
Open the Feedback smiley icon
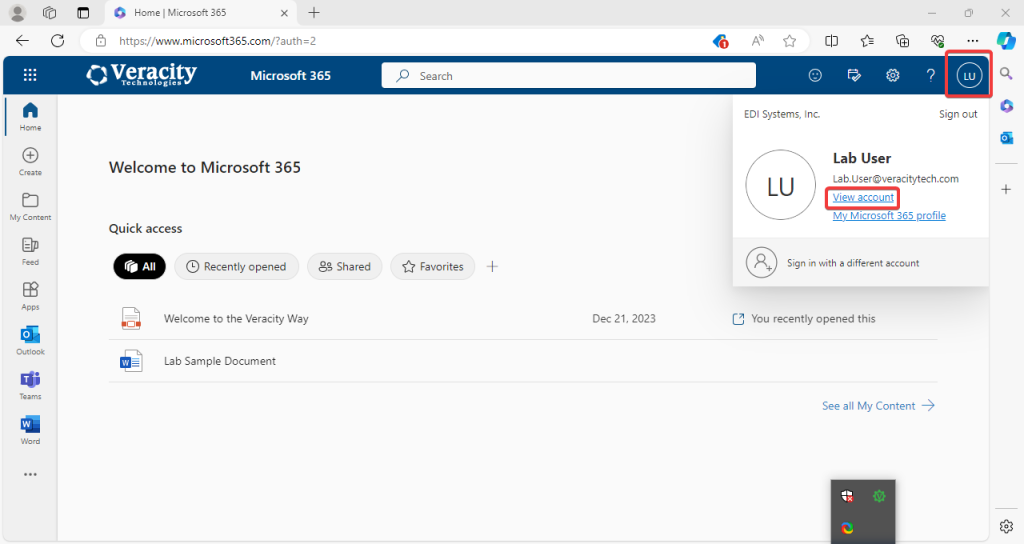pyautogui.click(x=816, y=75)
